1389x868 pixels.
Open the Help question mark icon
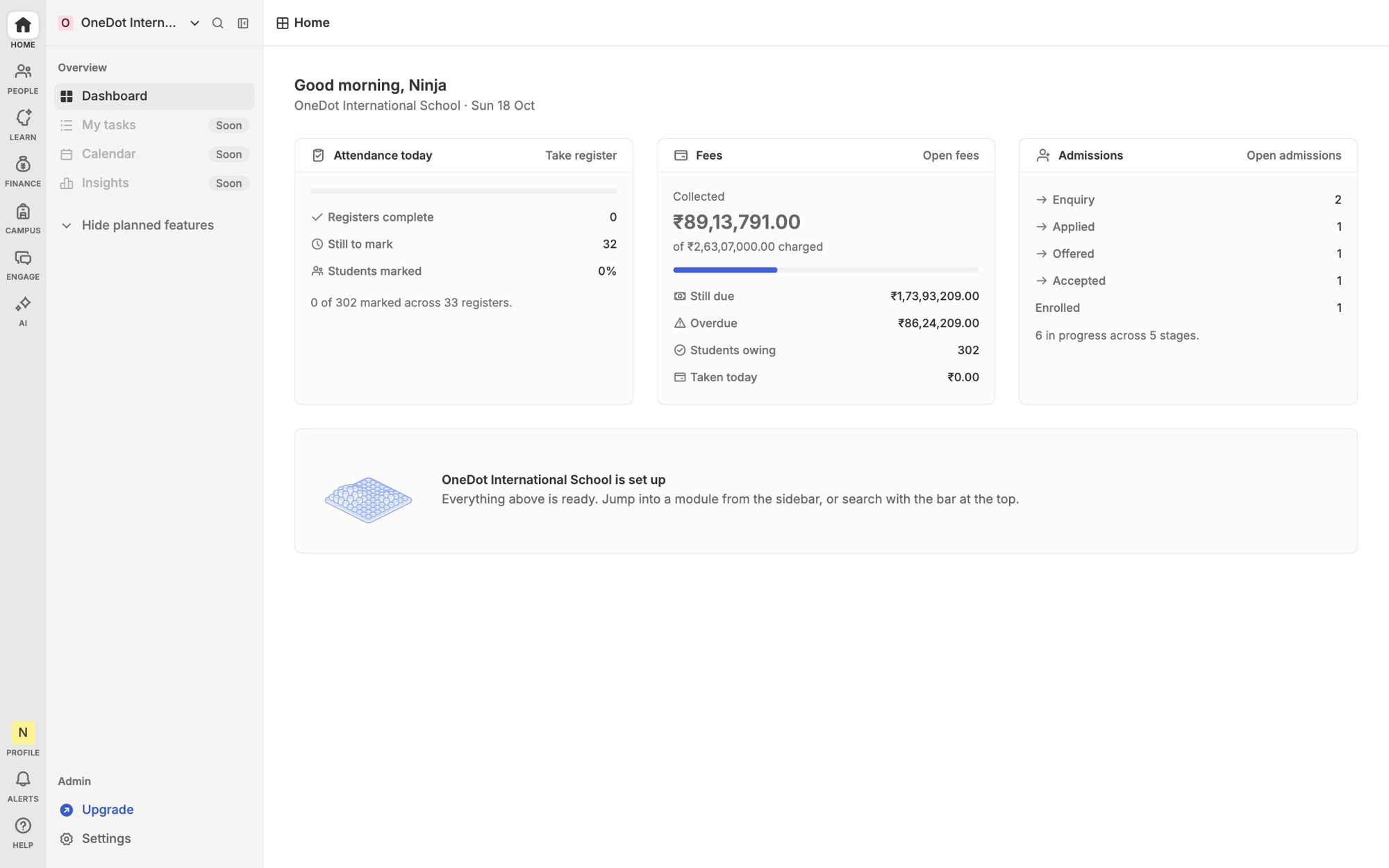pyautogui.click(x=23, y=833)
